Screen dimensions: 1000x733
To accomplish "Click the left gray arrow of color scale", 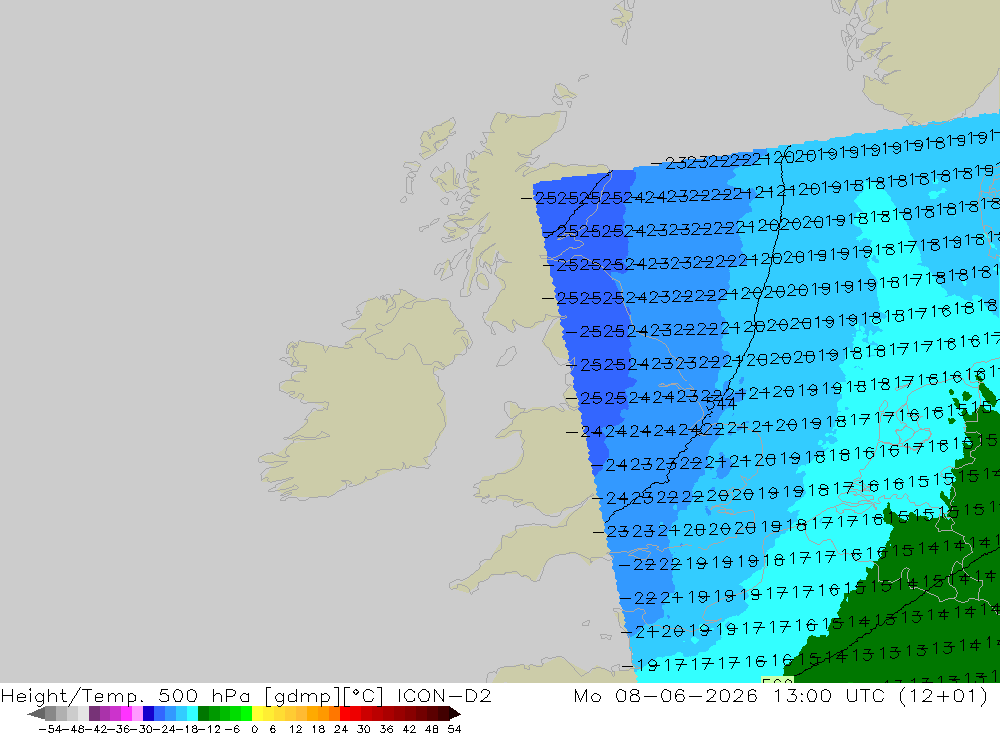I will click(36, 714).
